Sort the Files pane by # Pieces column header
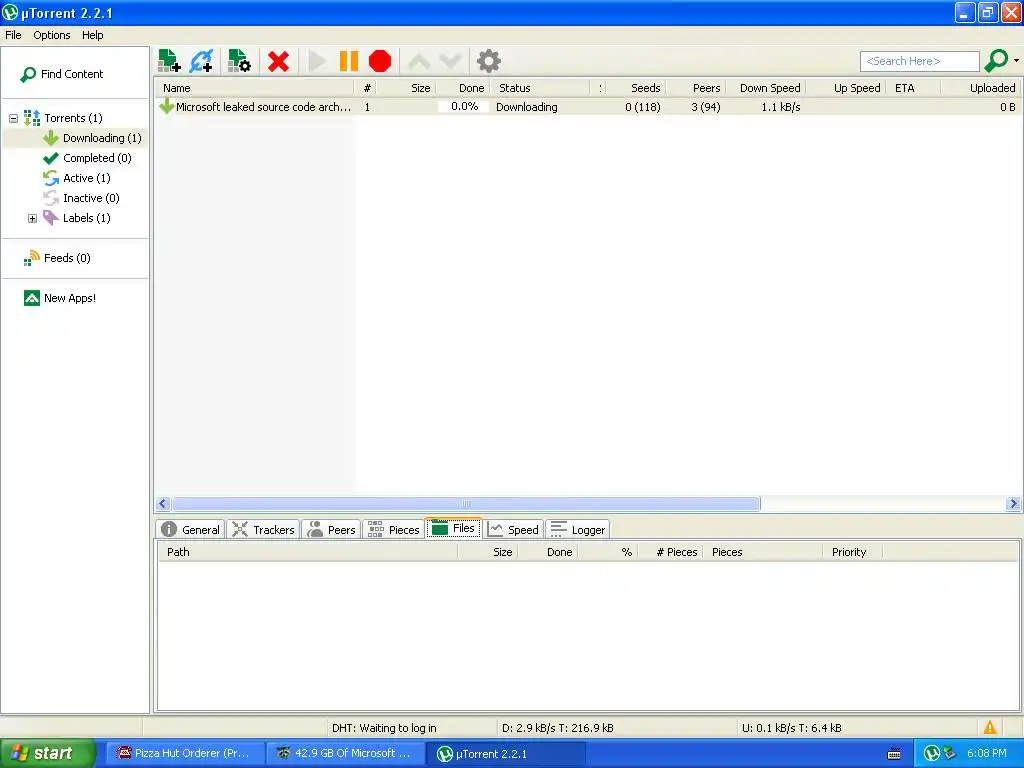Viewport: 1024px width, 768px height. [671, 552]
